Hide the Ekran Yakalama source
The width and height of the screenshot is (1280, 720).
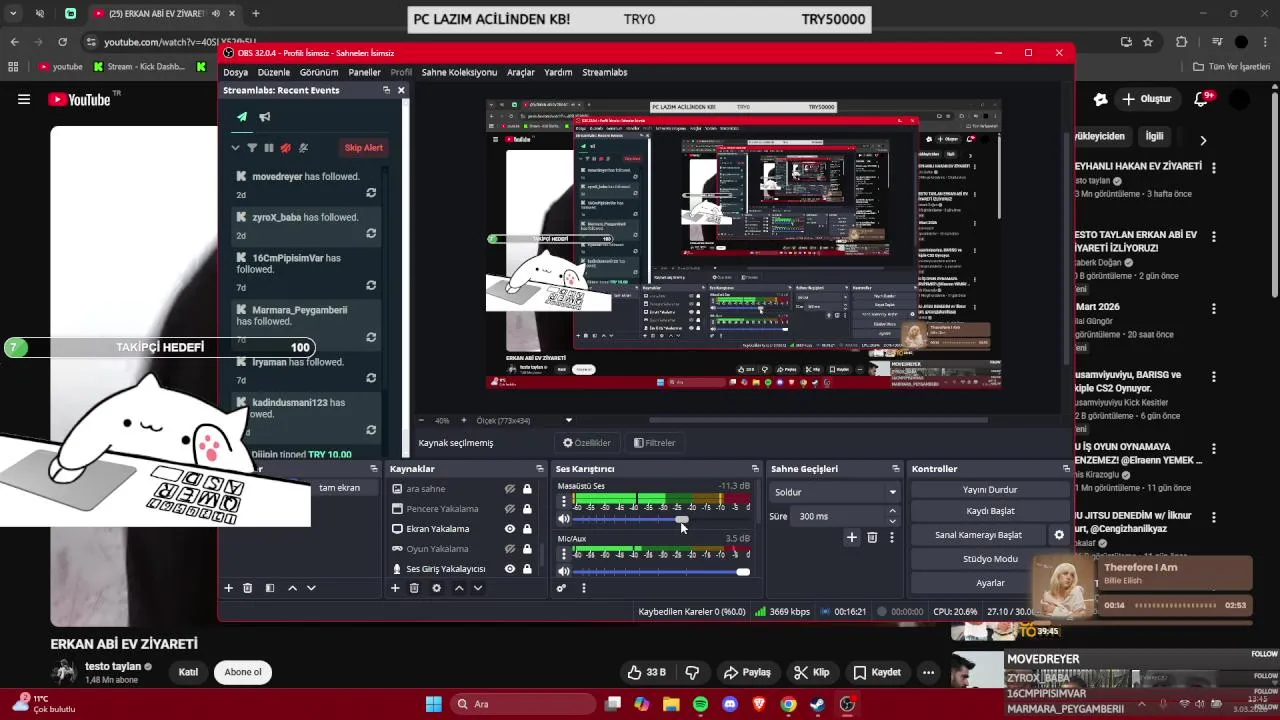pos(509,529)
